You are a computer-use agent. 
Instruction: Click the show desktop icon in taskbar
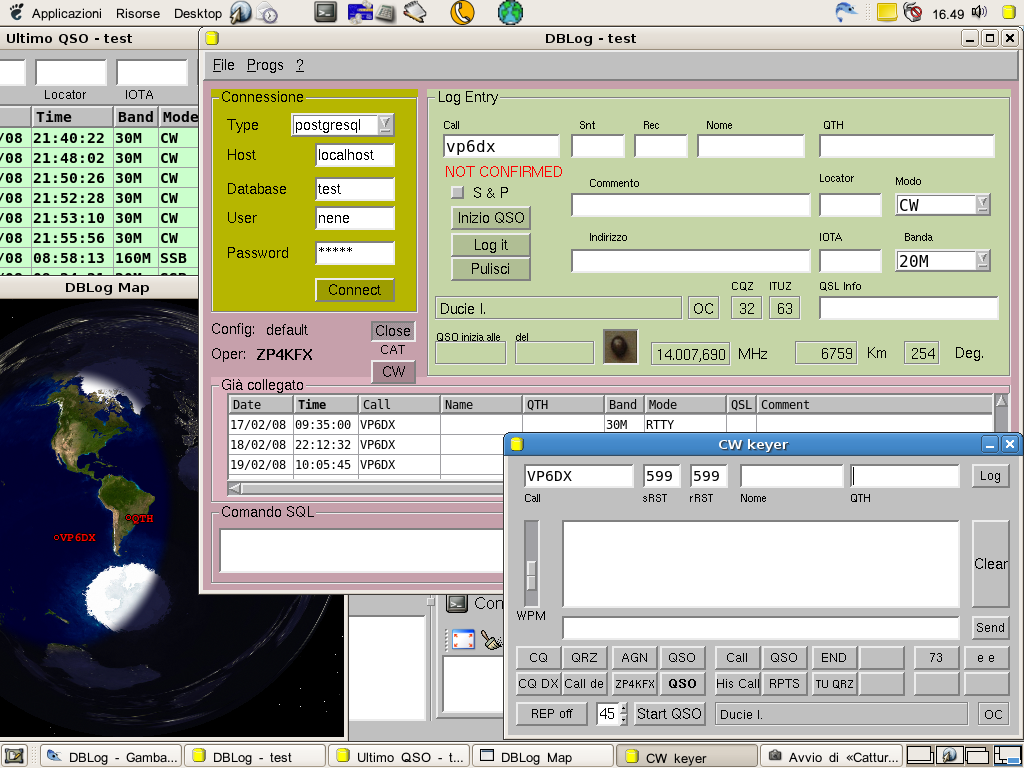(x=14, y=756)
